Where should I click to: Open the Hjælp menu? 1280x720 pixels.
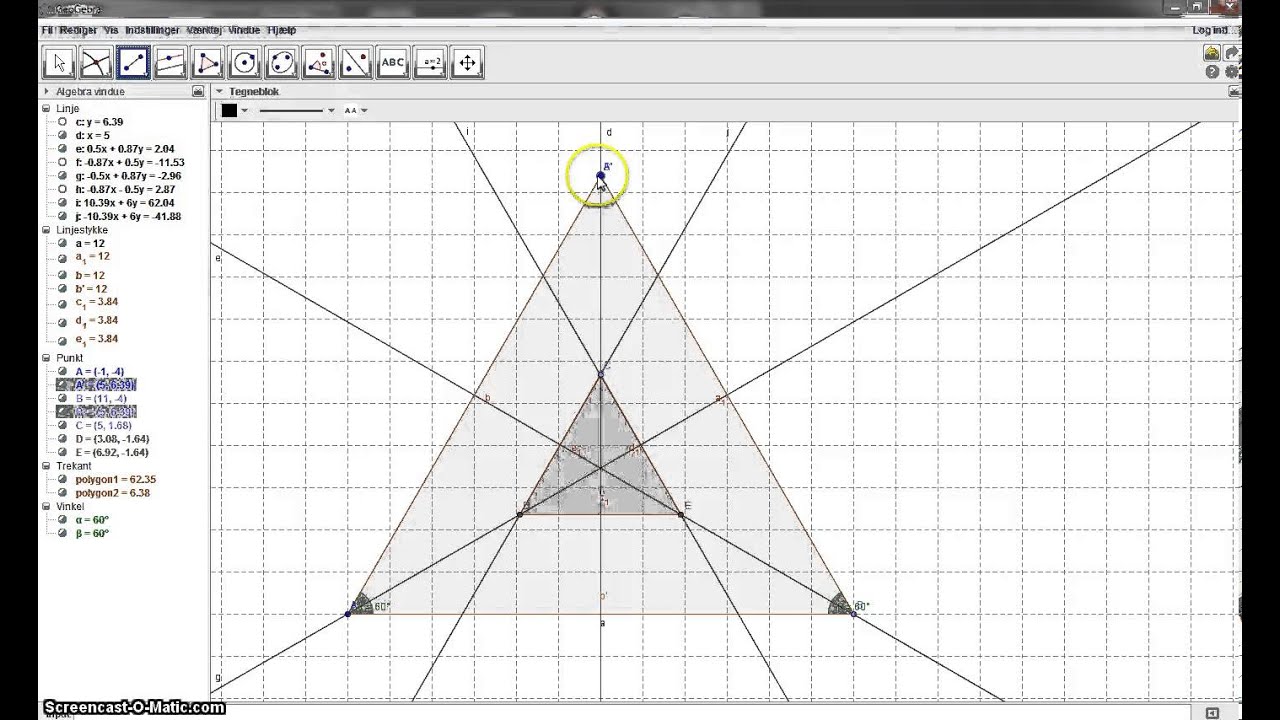point(281,31)
